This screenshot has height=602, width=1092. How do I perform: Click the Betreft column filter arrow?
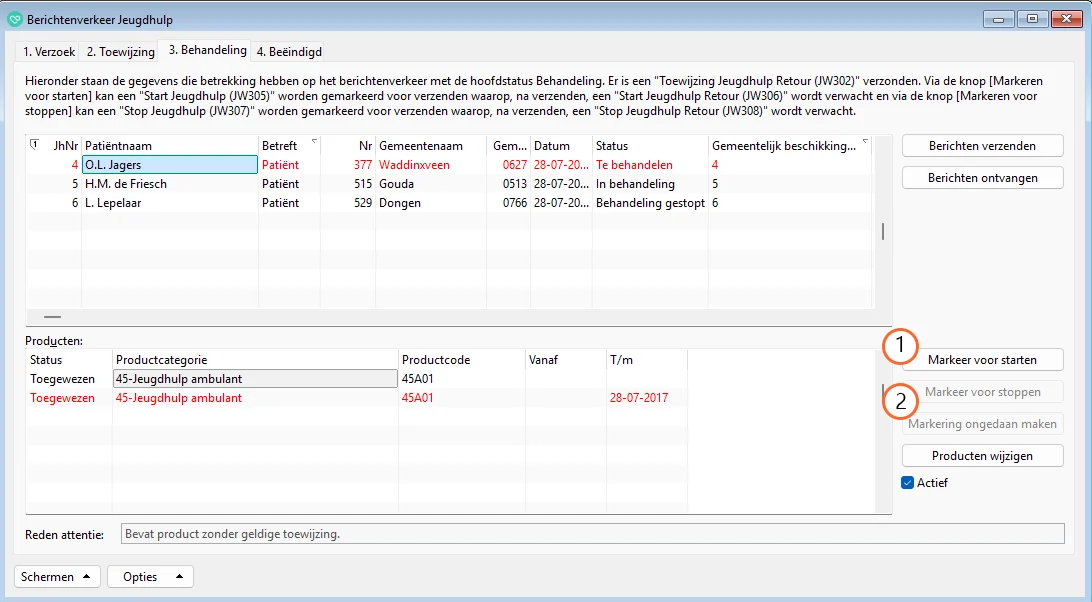314,142
